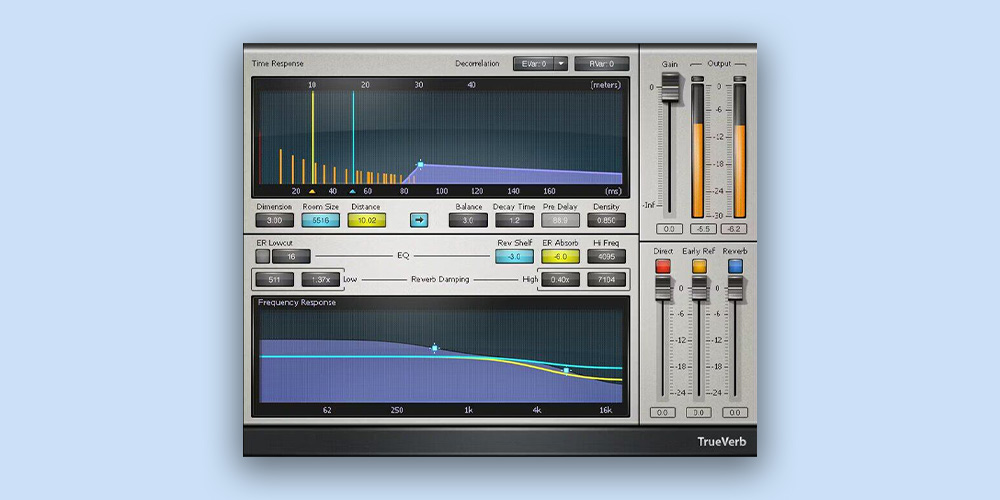Select the yellow room size marker triangle
Screen dimensions: 1000x500
point(312,190)
